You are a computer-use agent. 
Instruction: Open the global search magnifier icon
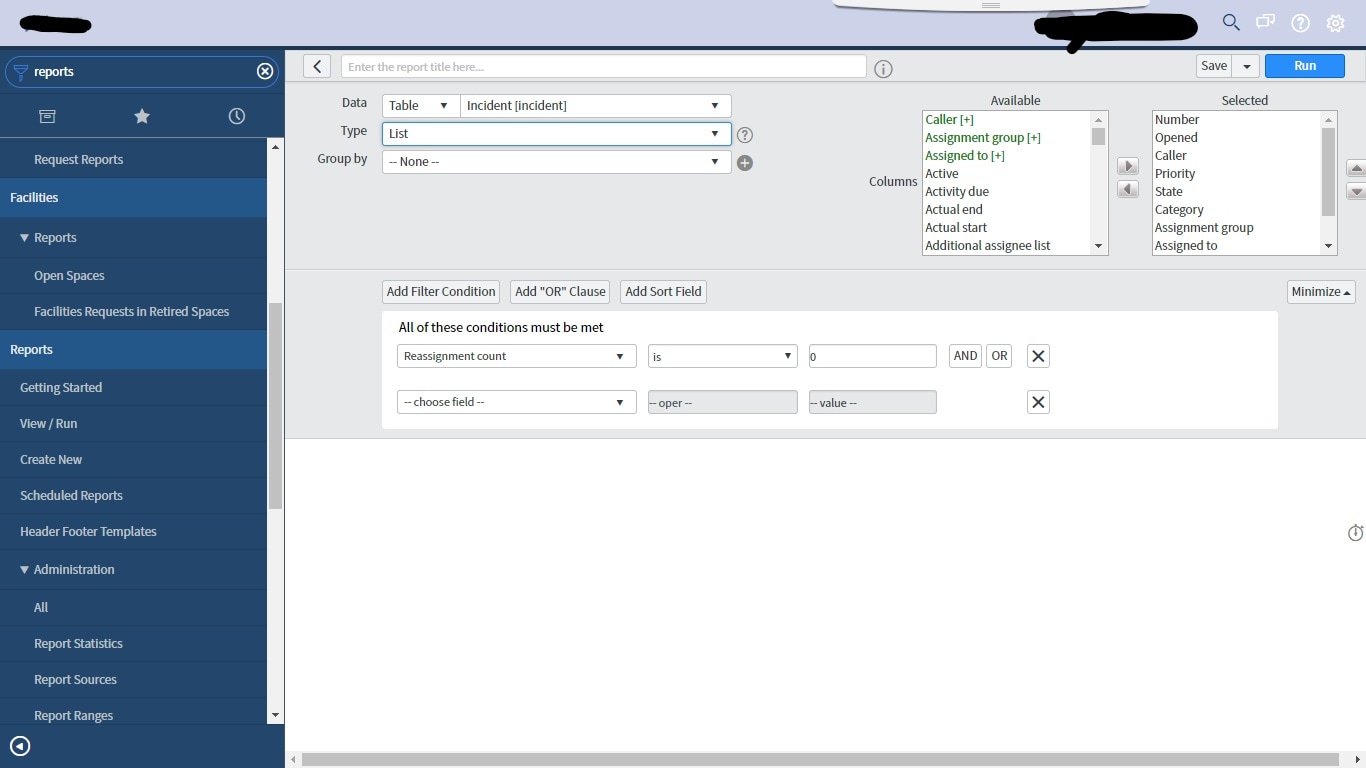coord(1230,22)
